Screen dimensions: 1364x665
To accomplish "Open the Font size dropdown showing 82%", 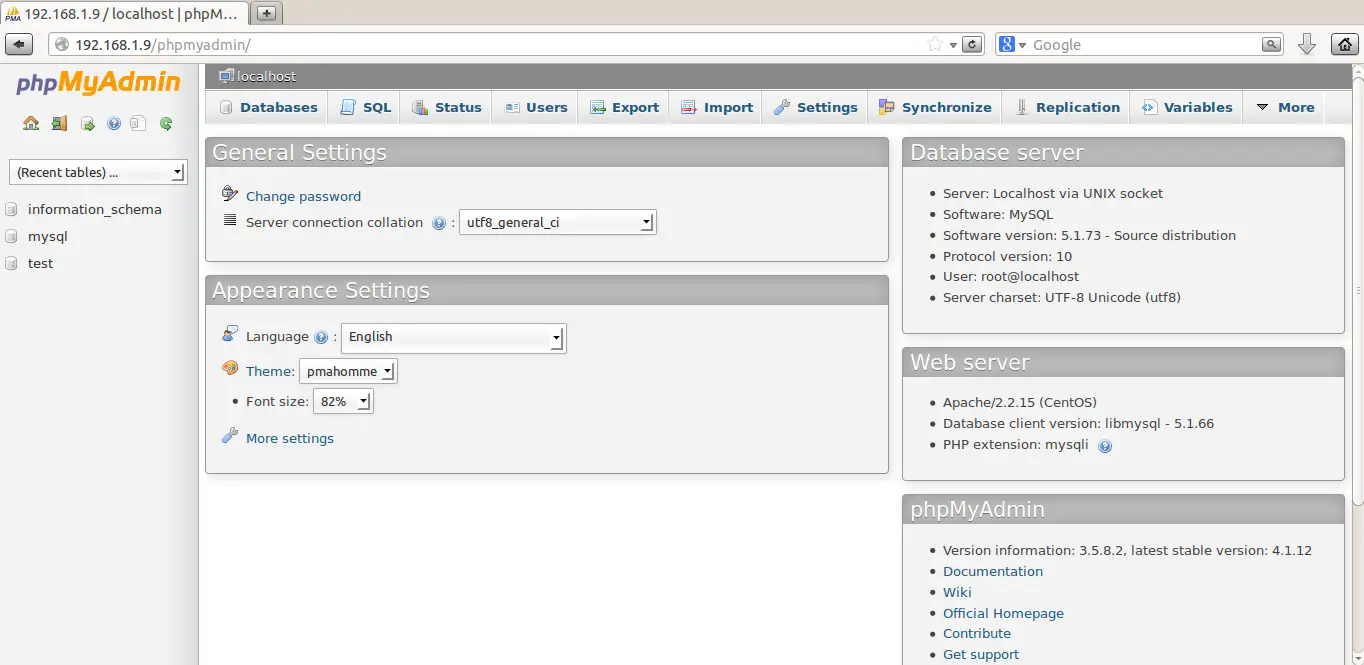I will pos(343,401).
